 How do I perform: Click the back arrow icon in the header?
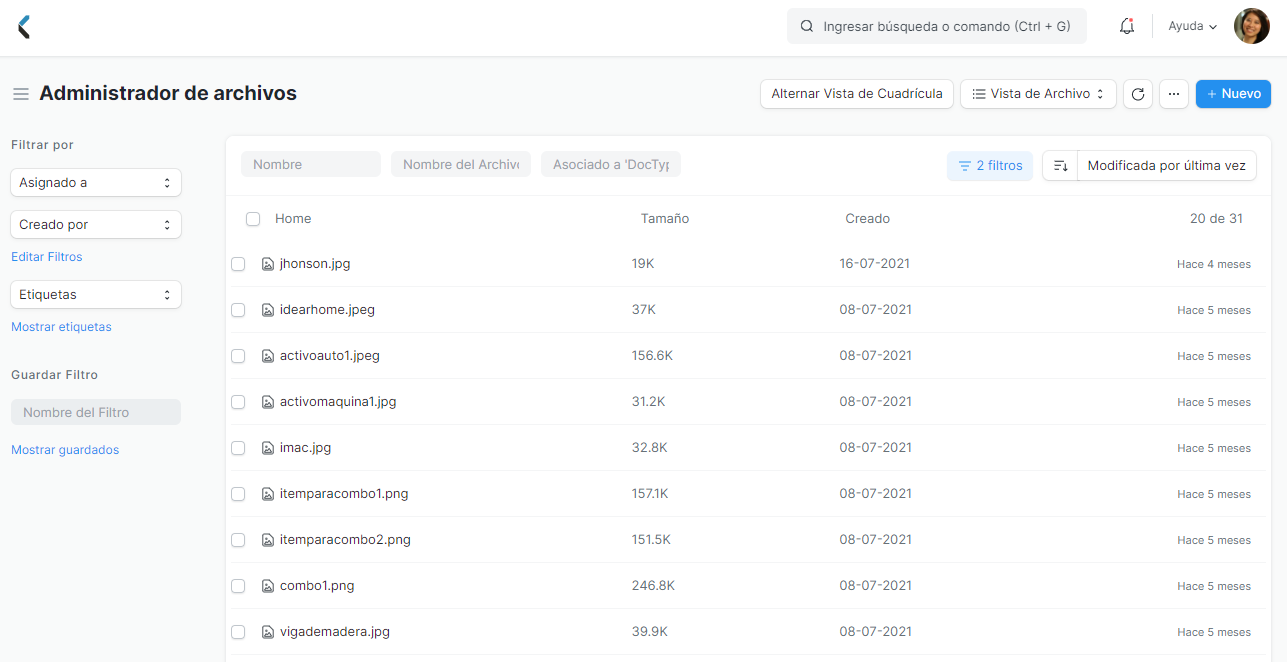tap(22, 26)
